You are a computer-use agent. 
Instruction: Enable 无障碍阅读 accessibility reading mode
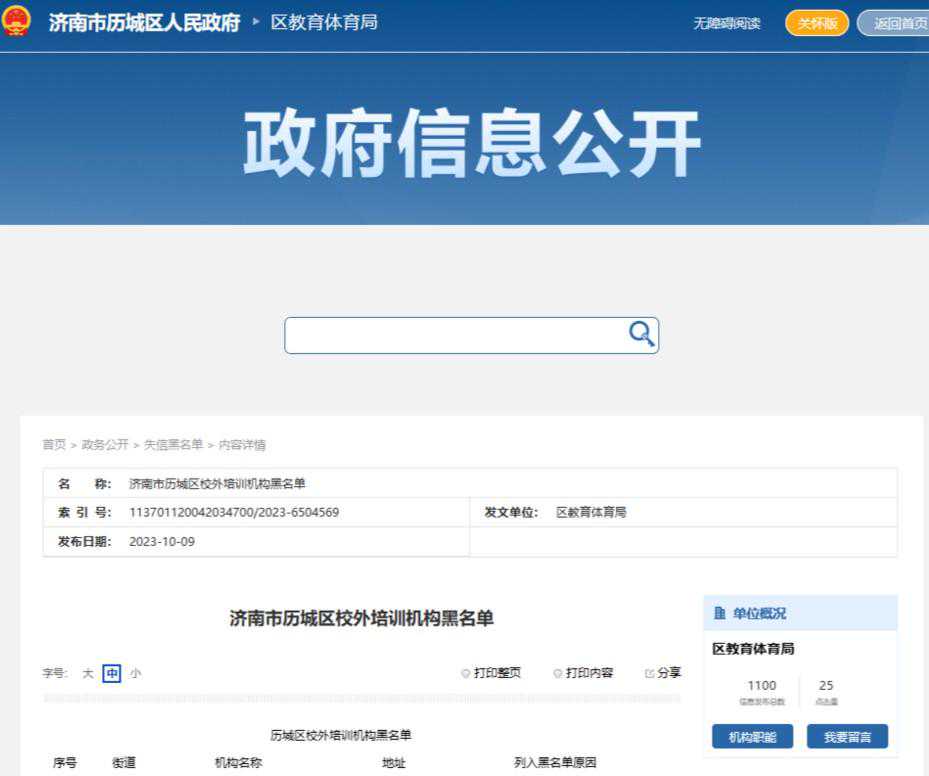pyautogui.click(x=727, y=23)
